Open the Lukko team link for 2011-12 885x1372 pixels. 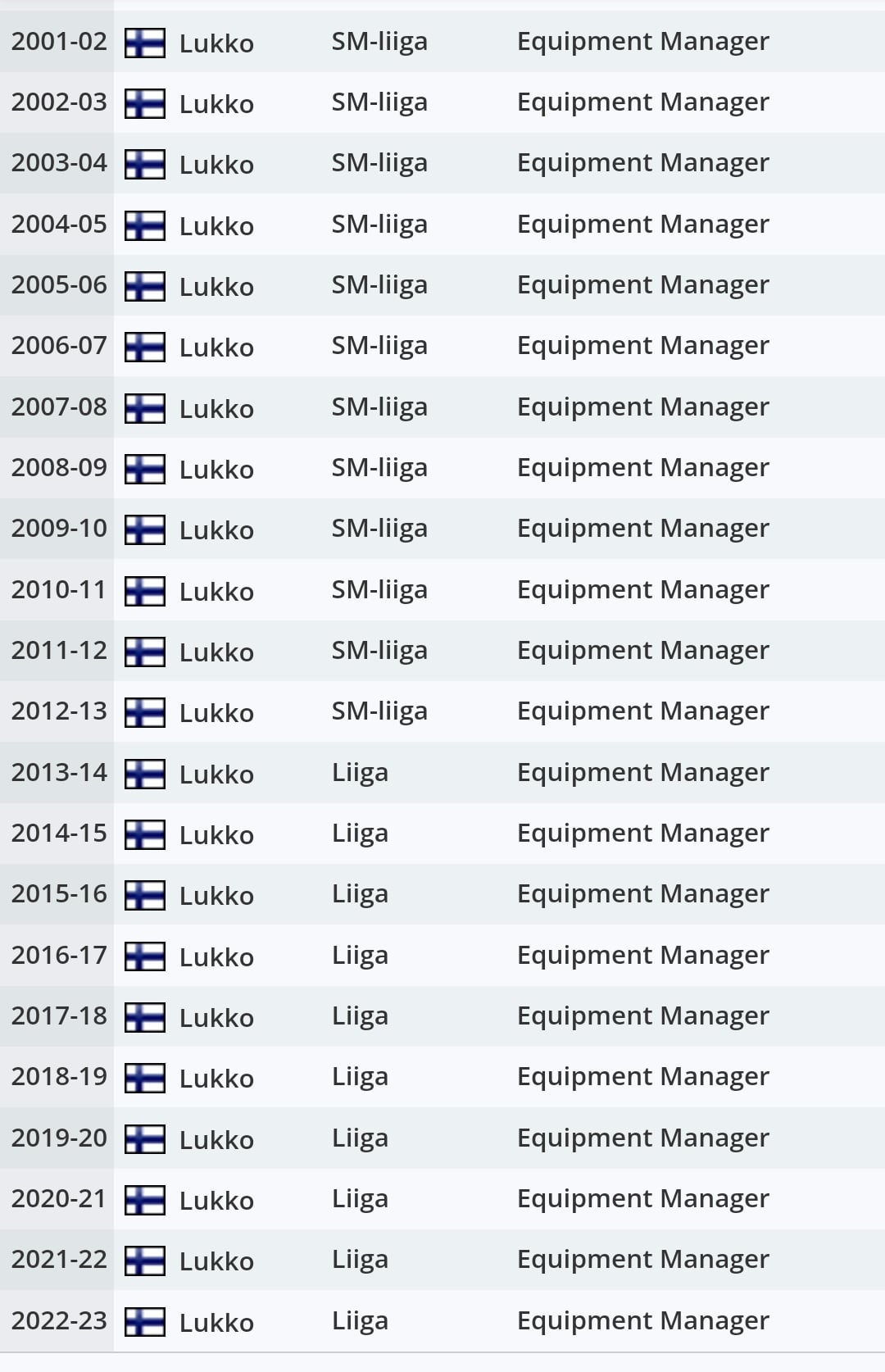click(216, 652)
